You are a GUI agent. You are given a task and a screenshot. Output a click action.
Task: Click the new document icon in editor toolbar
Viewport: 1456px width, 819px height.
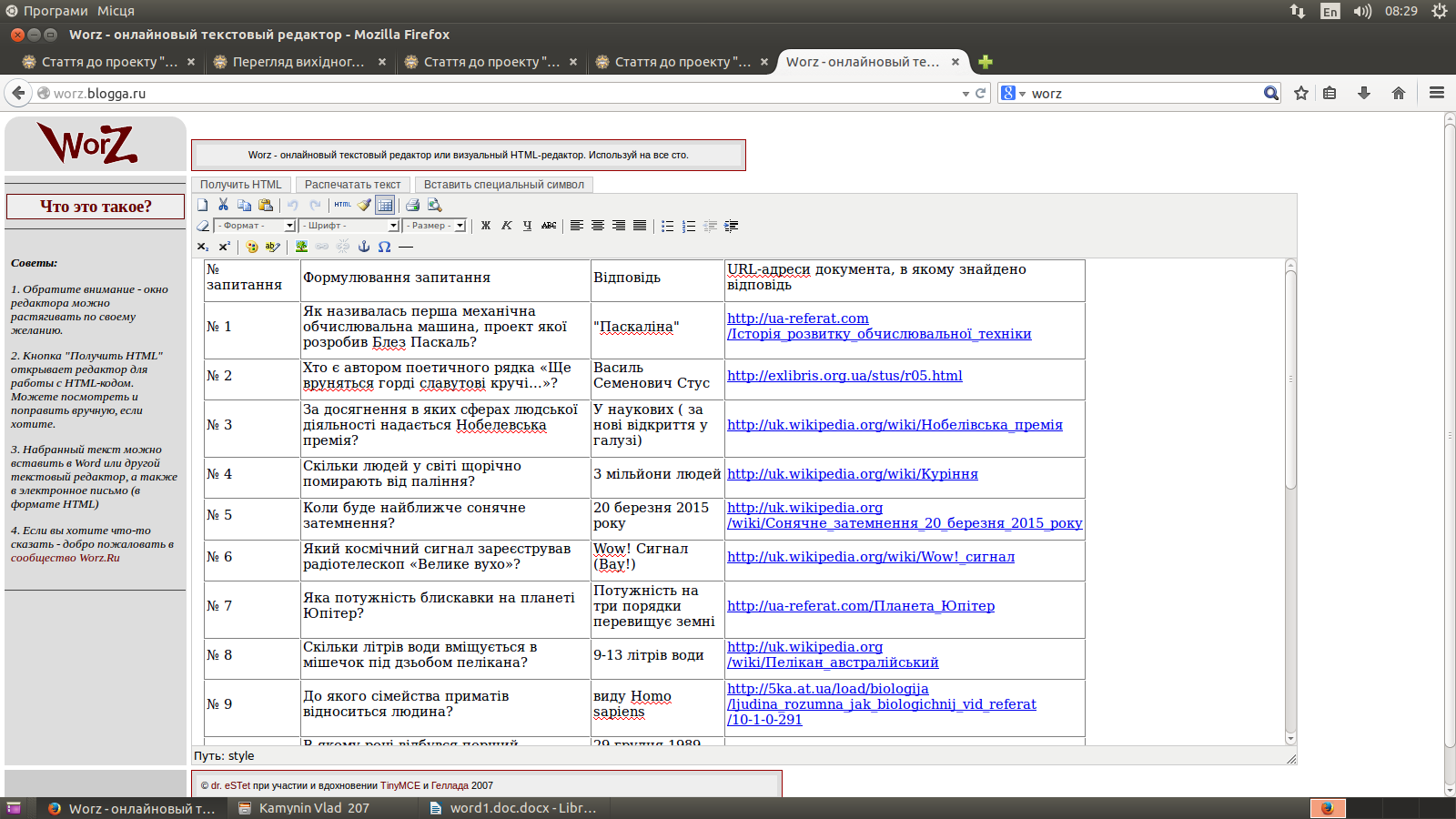pyautogui.click(x=202, y=205)
